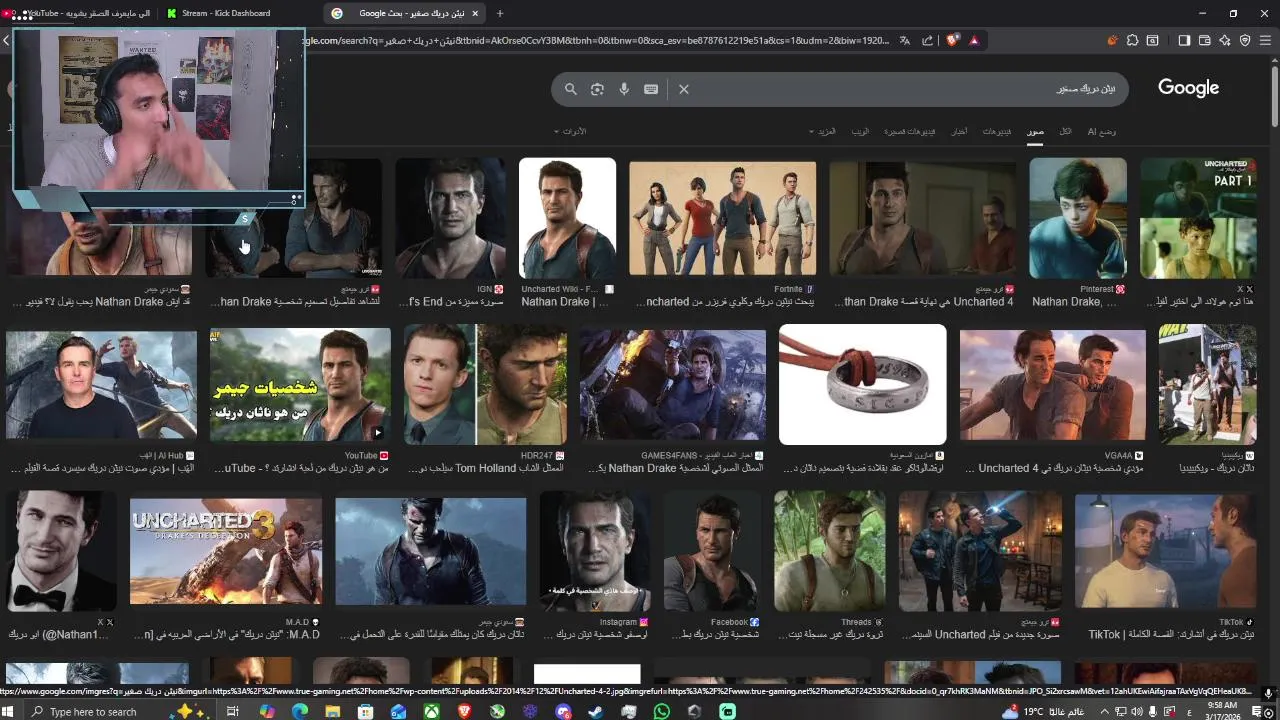1280x720 pixels.
Task: Click the share icon in the address bar
Action: click(928, 40)
